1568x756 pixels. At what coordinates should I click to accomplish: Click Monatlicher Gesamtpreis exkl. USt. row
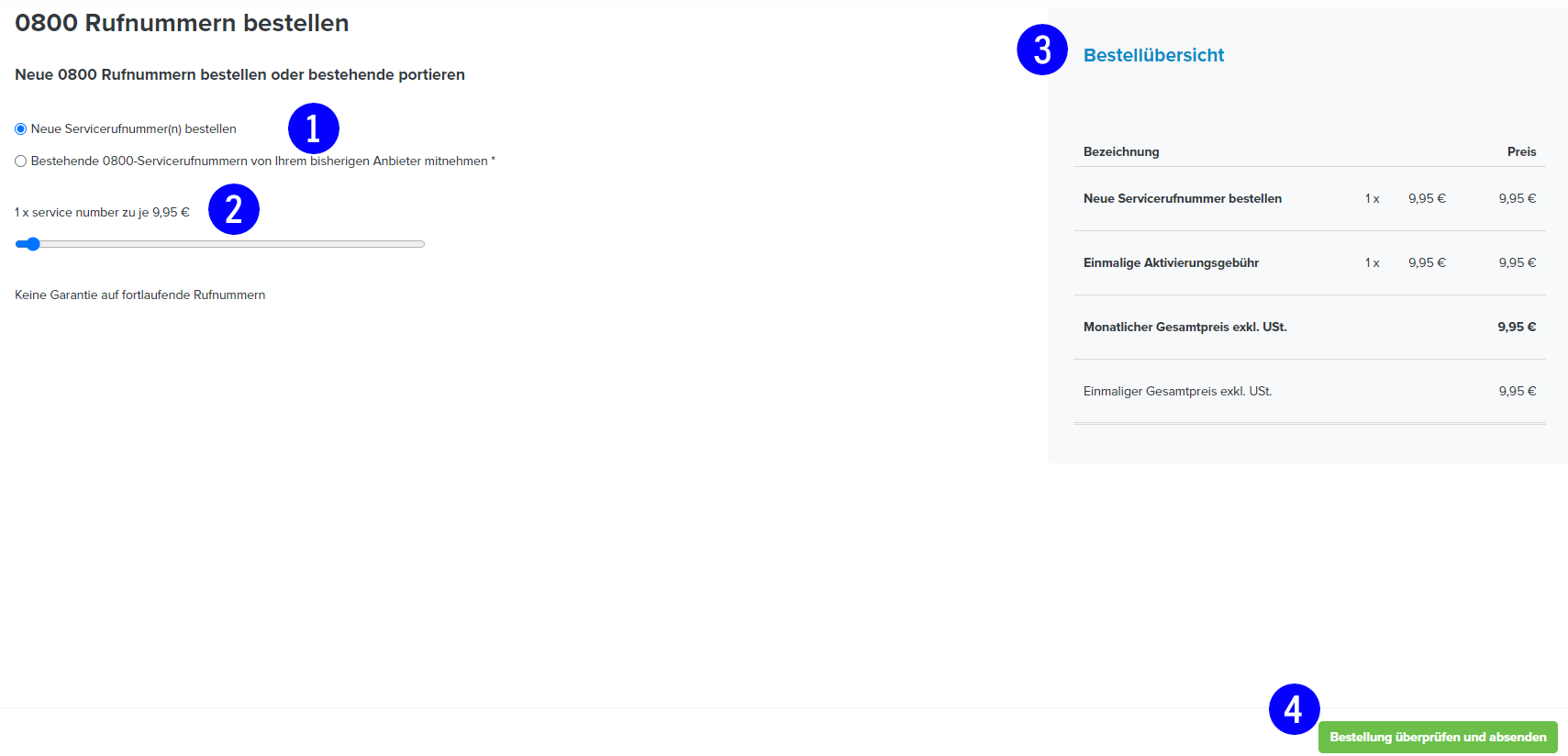[x=1309, y=327]
